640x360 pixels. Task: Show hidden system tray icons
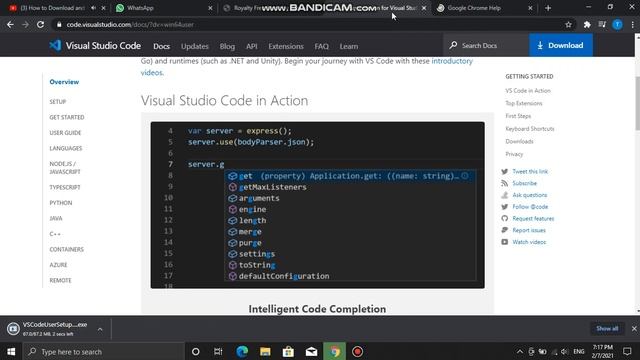[520, 351]
